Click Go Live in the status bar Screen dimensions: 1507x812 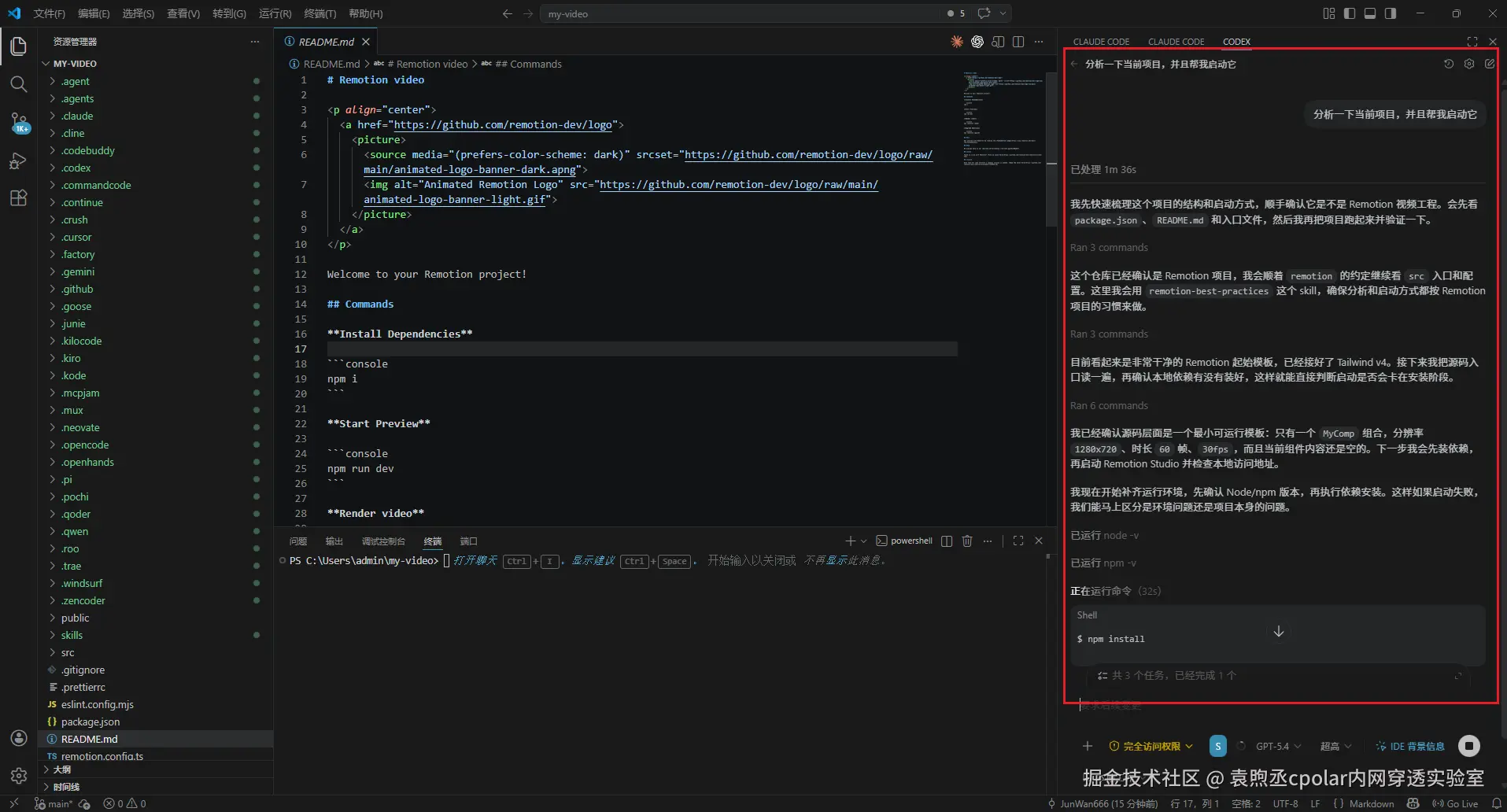1455,803
